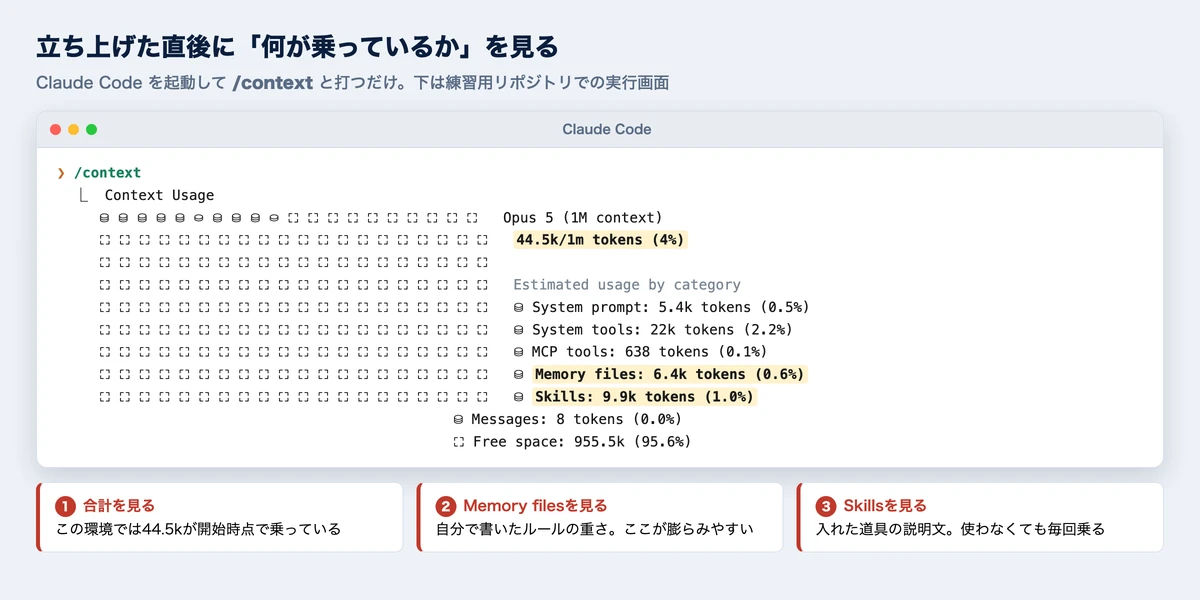Viewport: 1200px width, 600px height.
Task: Click the disc icon beside MCP tools
Action: [519, 352]
